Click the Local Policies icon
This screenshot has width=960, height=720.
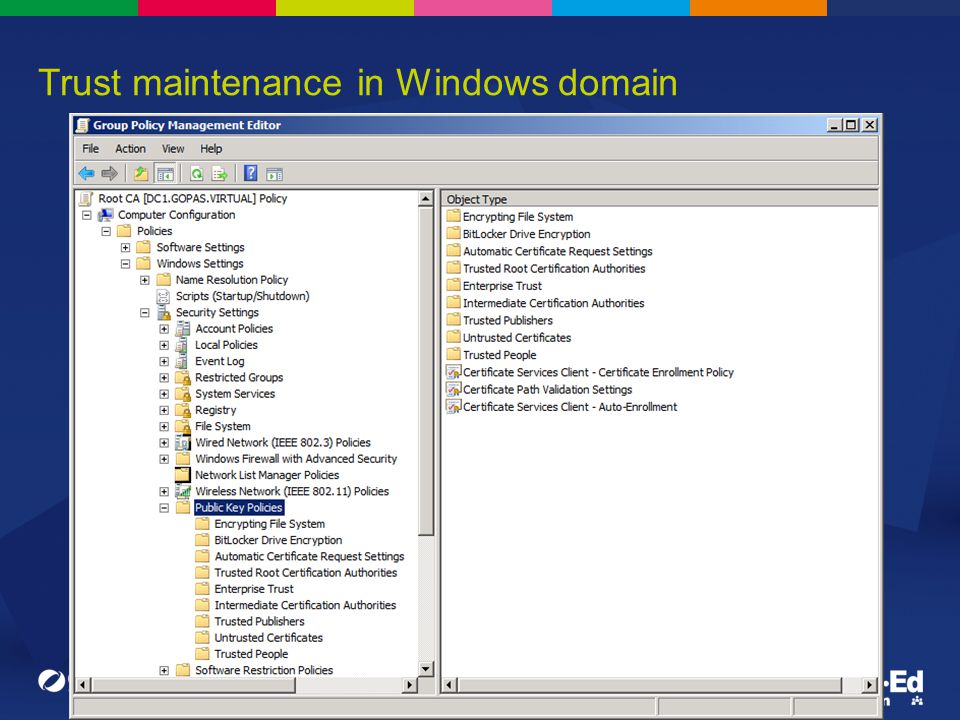pos(182,345)
